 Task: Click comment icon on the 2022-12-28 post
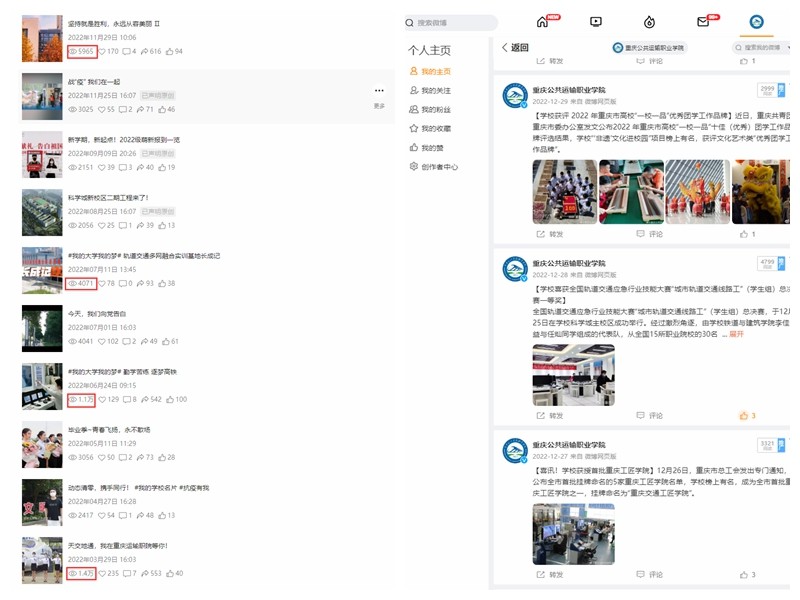pos(649,415)
